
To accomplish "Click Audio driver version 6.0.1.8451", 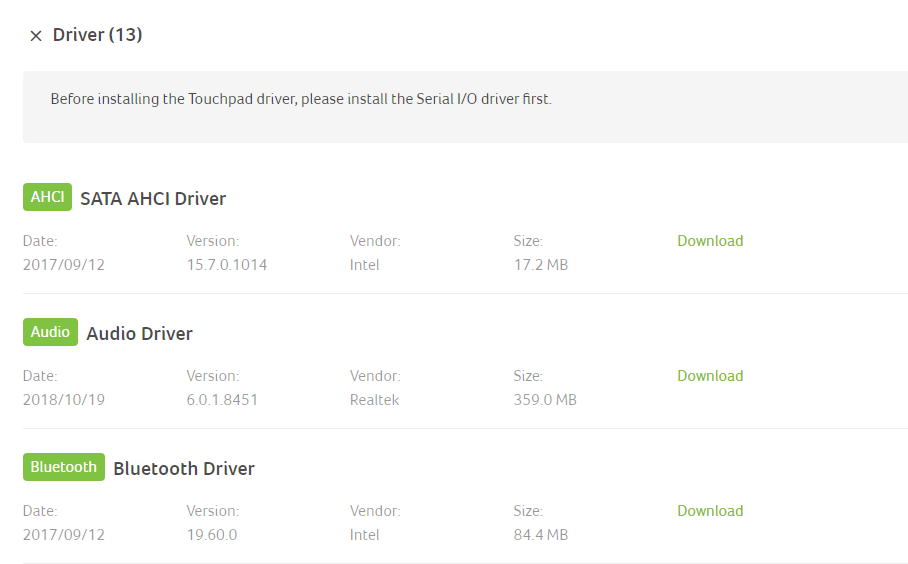I will click(x=222, y=400).
